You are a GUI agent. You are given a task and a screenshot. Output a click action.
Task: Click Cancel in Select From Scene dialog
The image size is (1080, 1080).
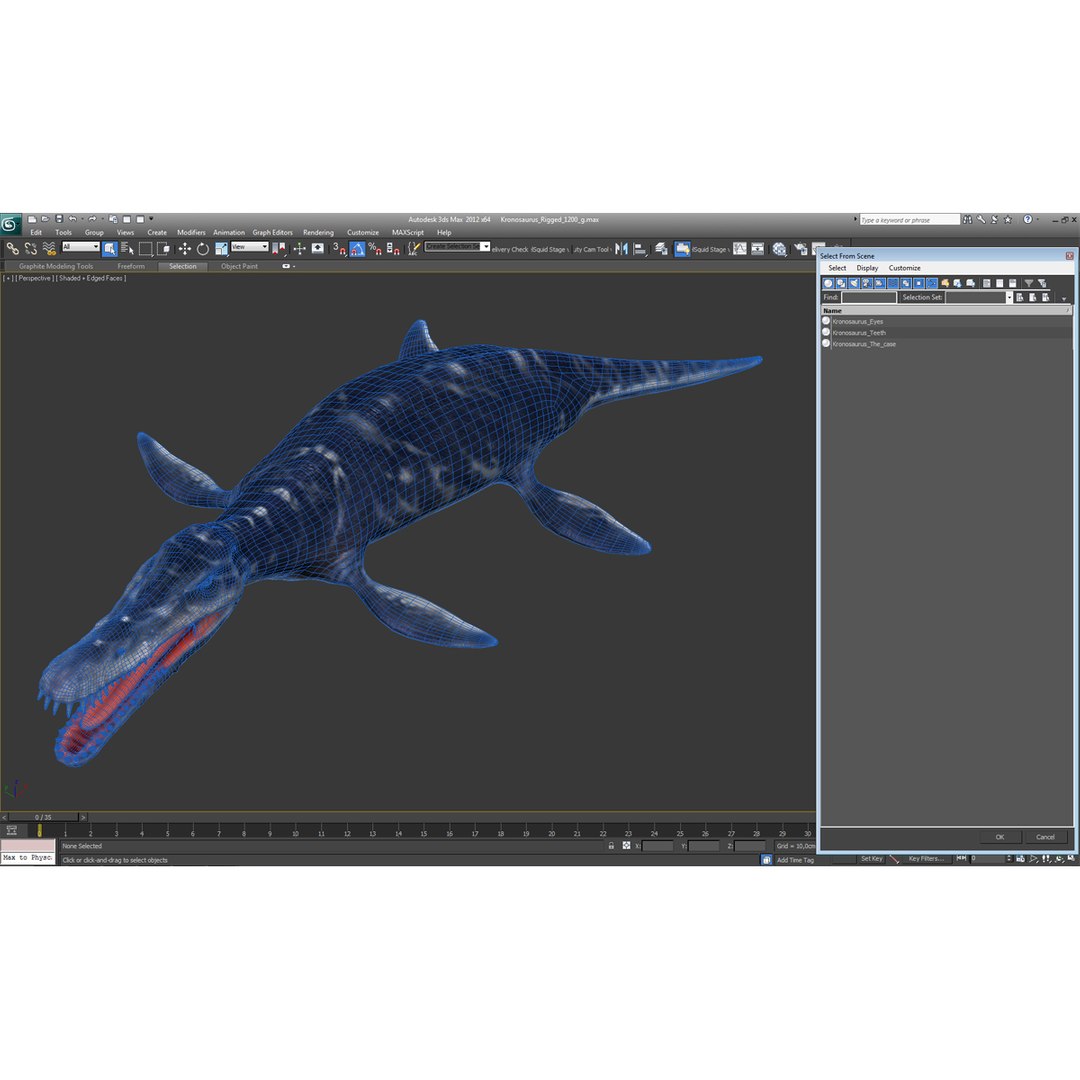[1045, 837]
